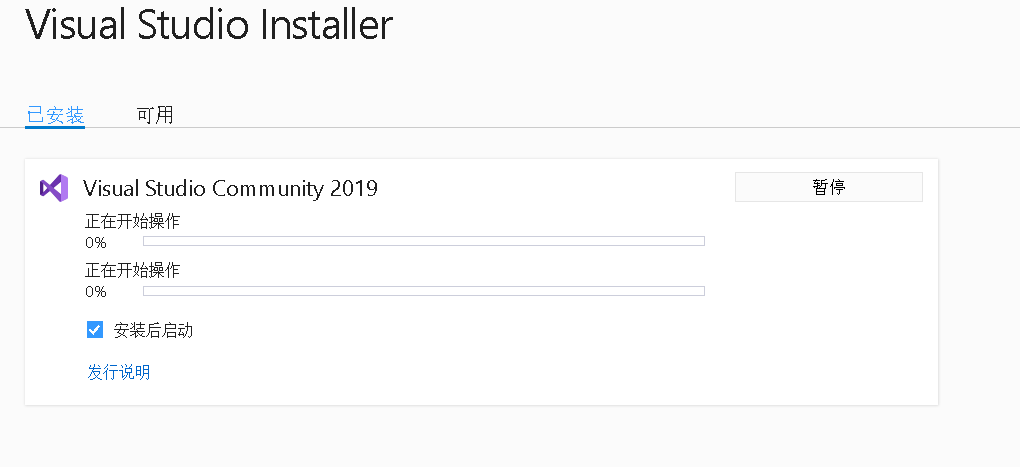
Task: Select the second 正在开始操作 status text
Action: [132, 271]
